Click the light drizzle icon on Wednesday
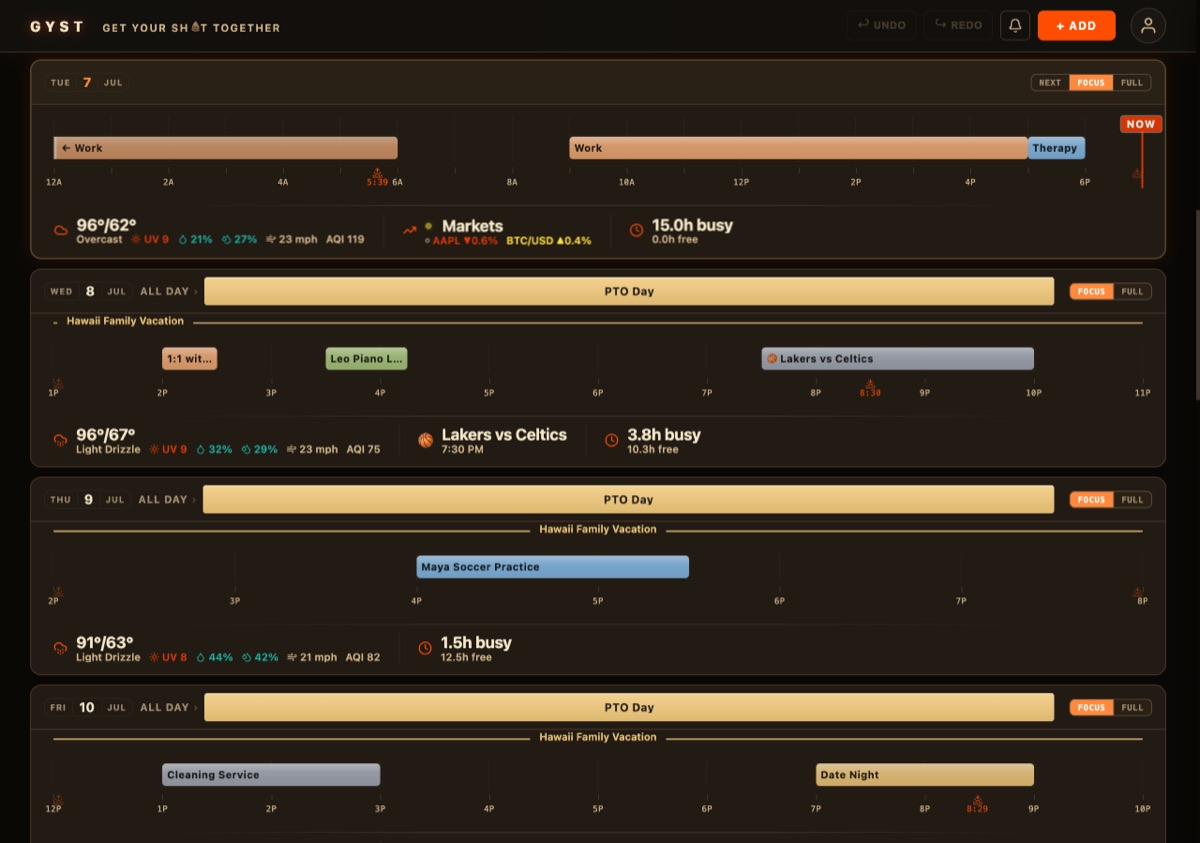 pyautogui.click(x=61, y=440)
